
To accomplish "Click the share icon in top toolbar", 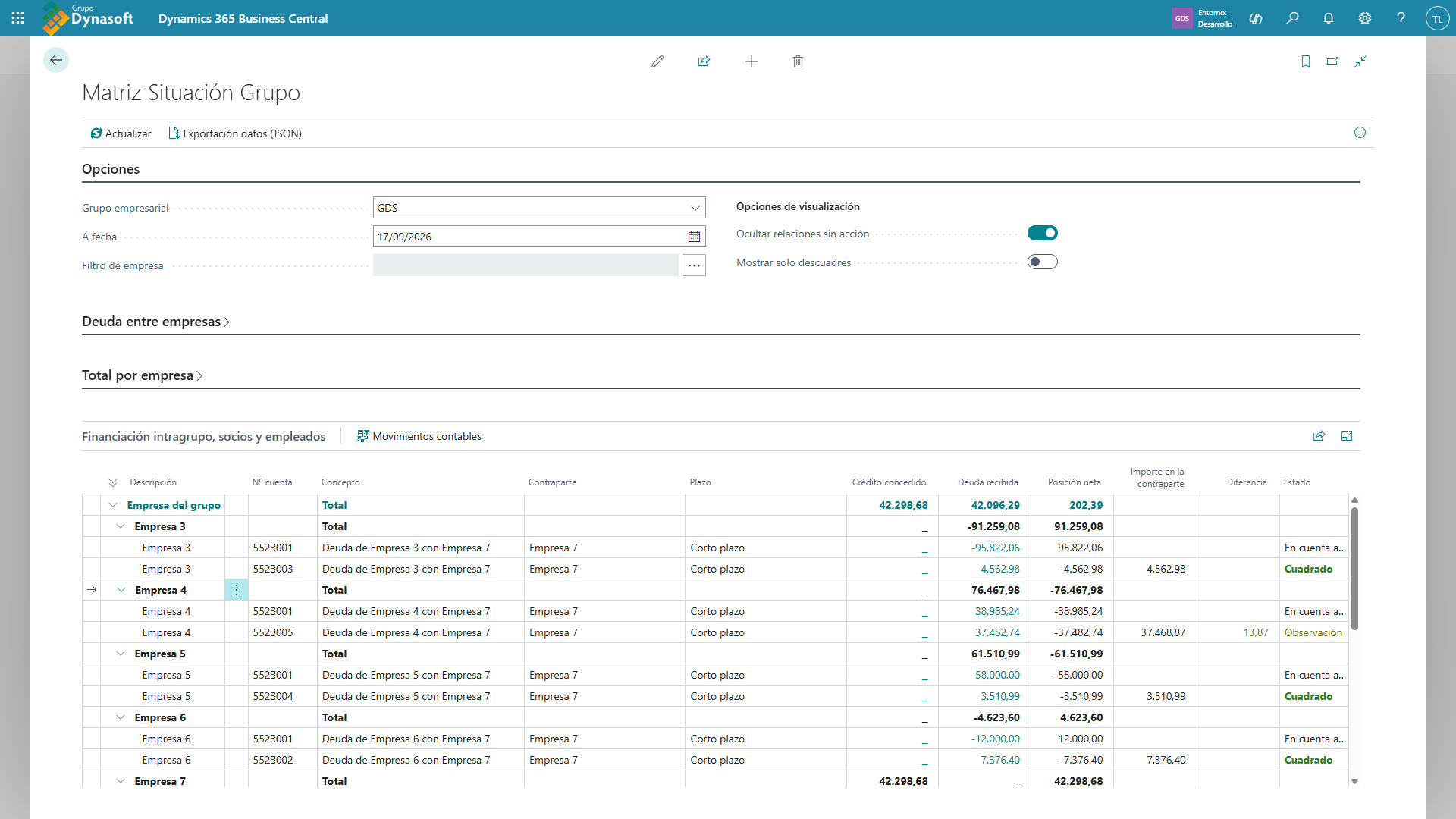I will pos(704,61).
